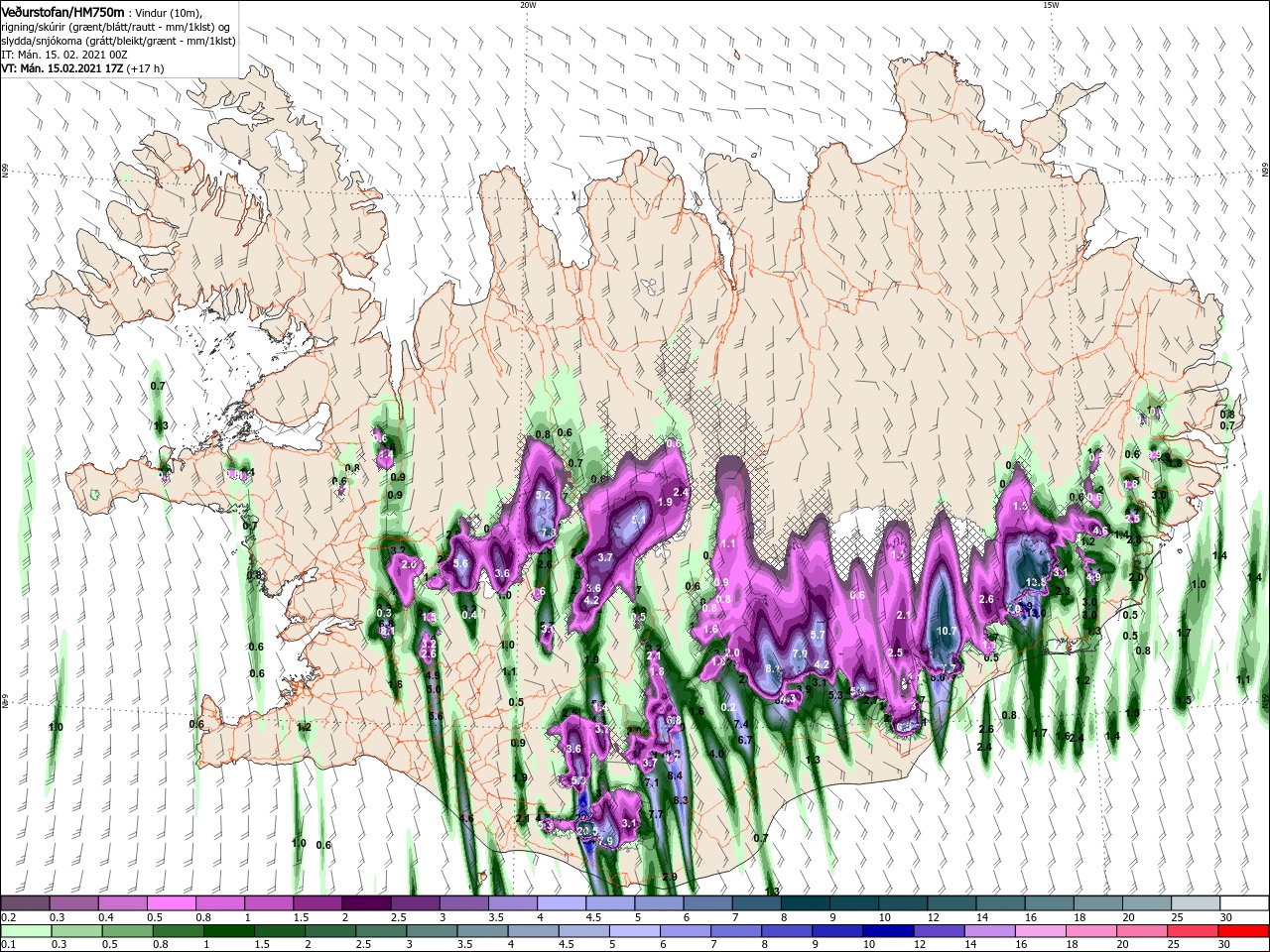Click the 6 slate blue swatch, upper legend row
The height and width of the screenshot is (952, 1270).
(x=707, y=903)
